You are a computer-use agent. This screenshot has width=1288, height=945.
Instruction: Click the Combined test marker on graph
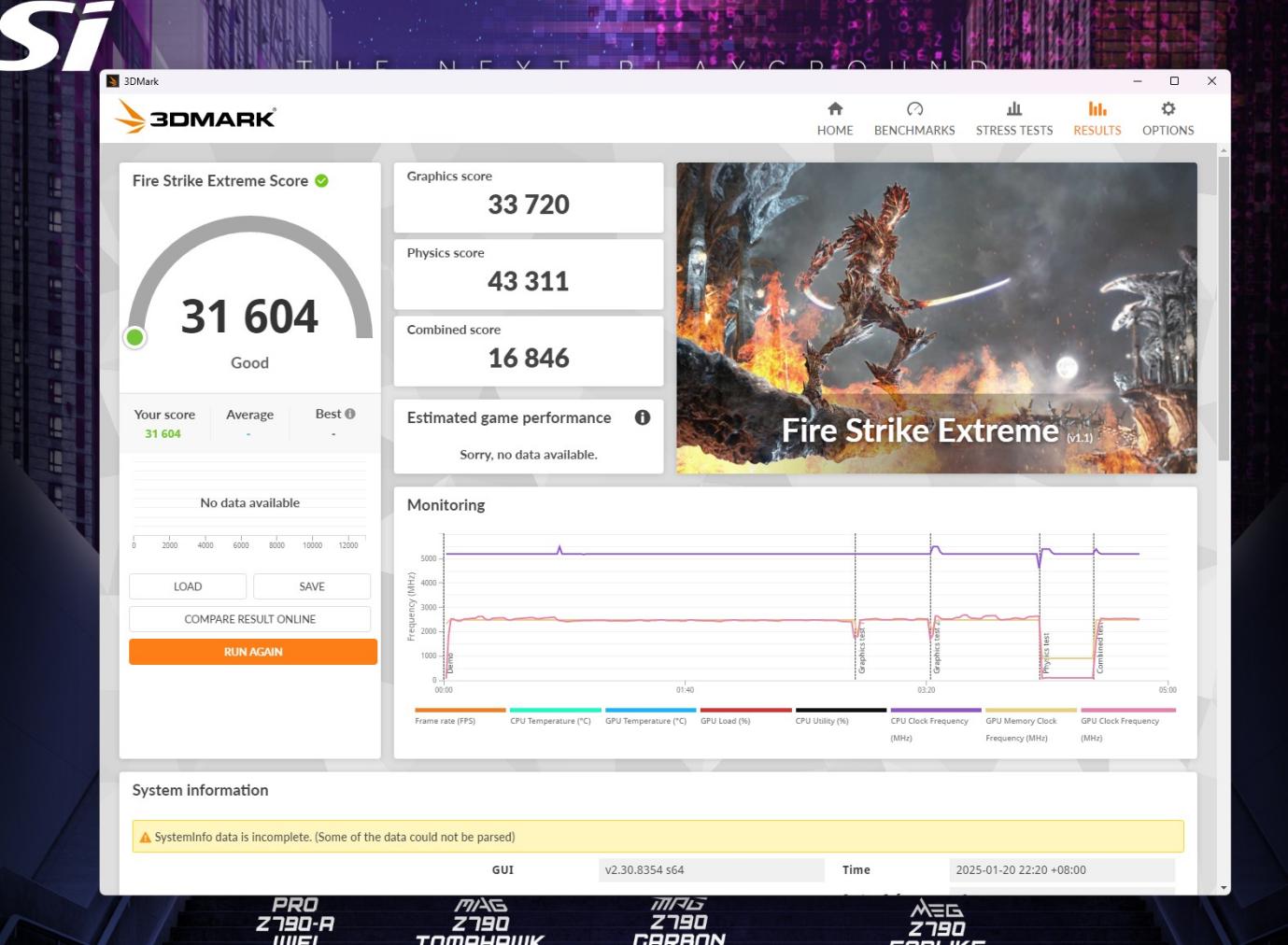pos(1100,647)
